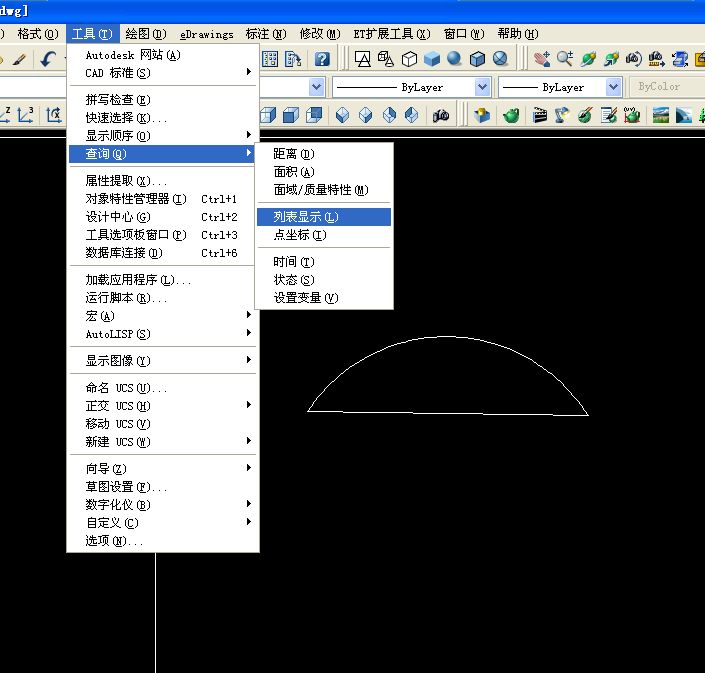Viewport: 705px width, 673px height.
Task: Expand the 正交 UCS submenu
Action: (162, 406)
